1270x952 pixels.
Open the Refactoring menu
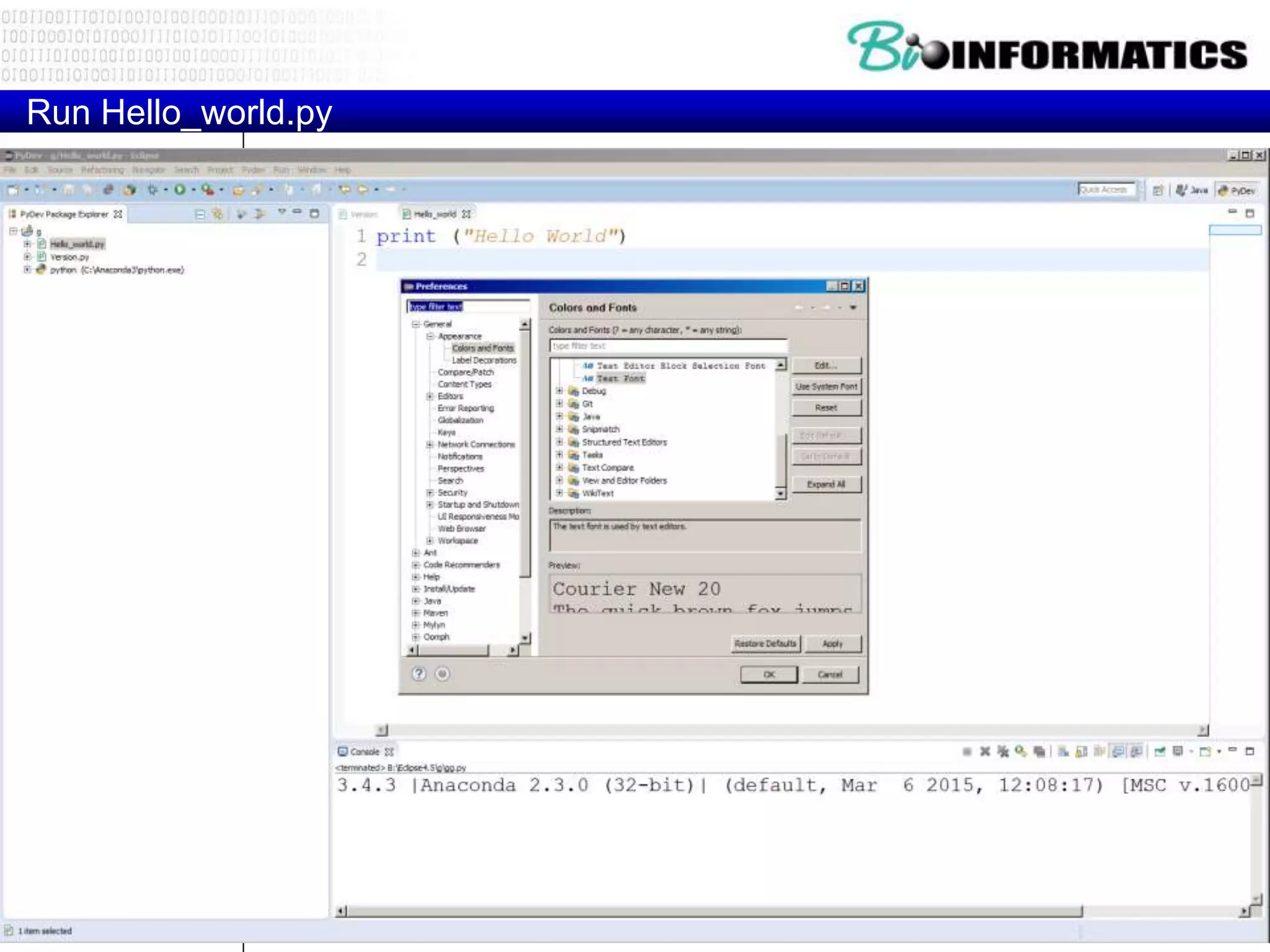[x=102, y=170]
